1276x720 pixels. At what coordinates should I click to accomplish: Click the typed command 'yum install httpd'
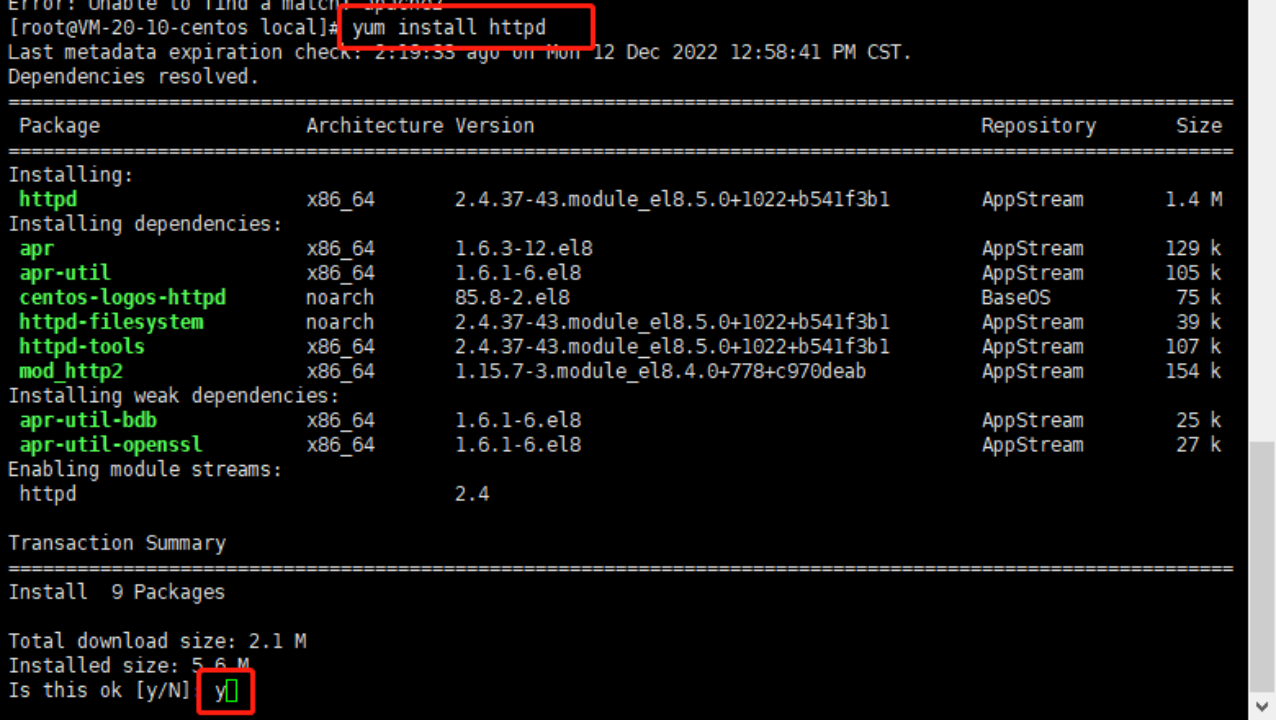(449, 28)
